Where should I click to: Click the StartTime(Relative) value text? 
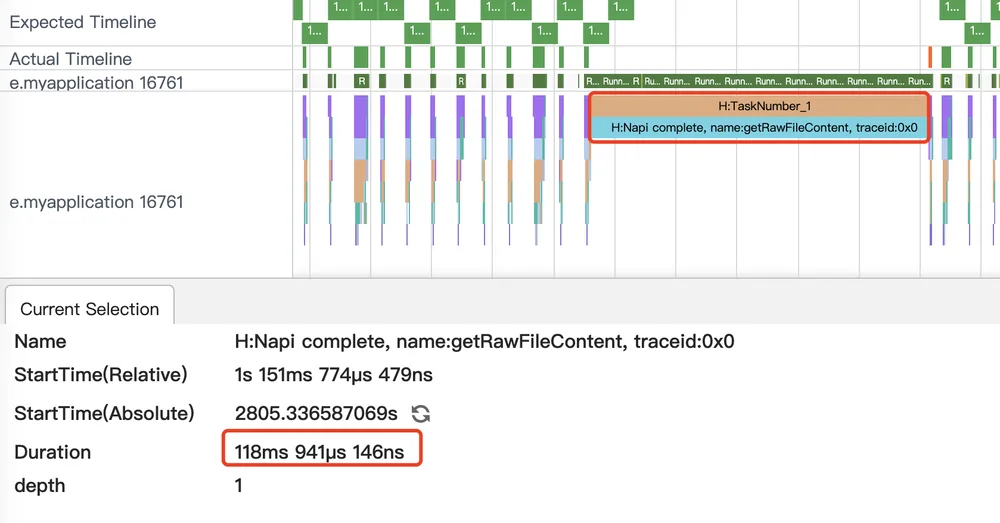click(x=334, y=374)
